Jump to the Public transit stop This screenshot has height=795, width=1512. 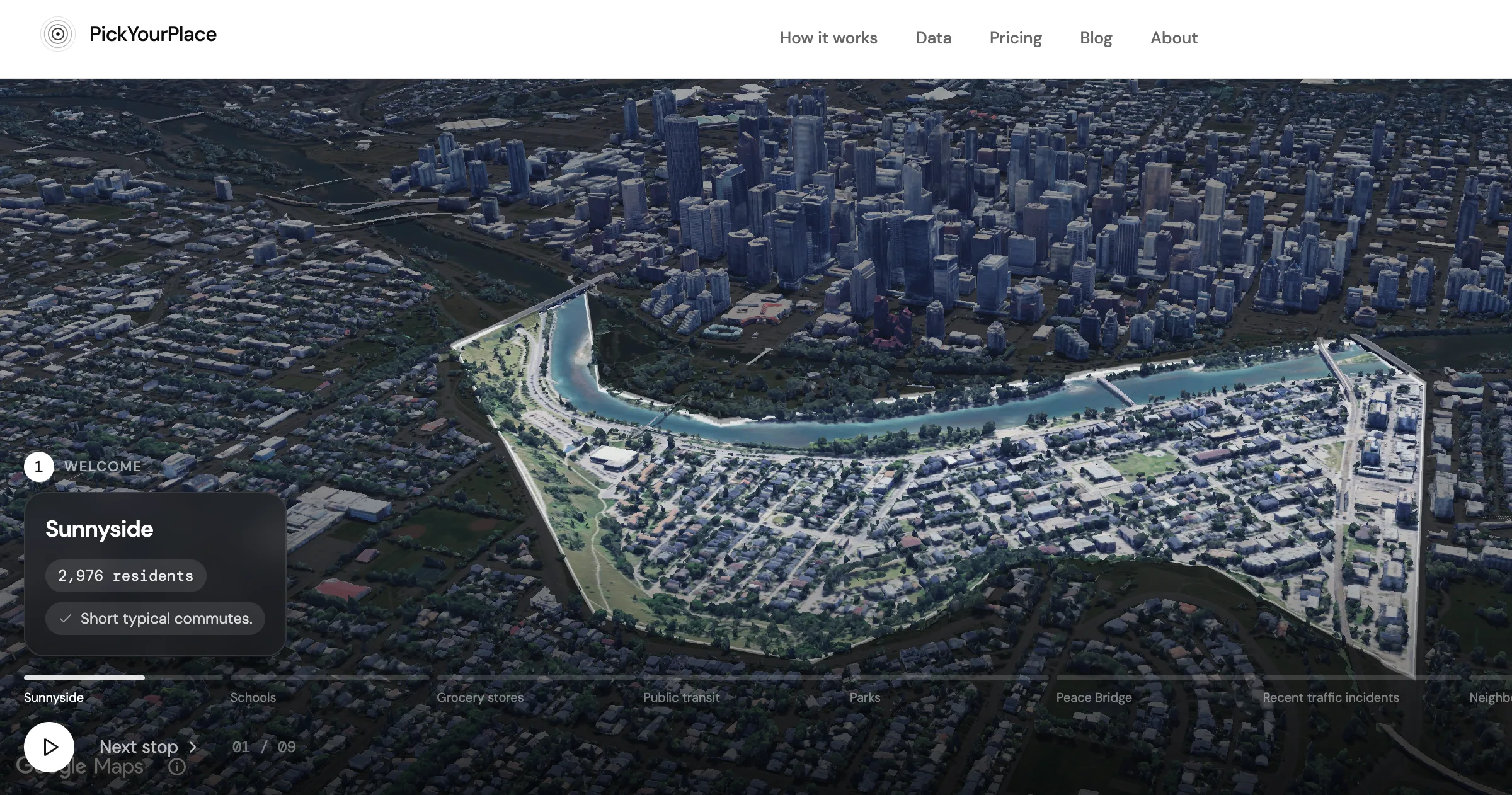pyautogui.click(x=681, y=697)
